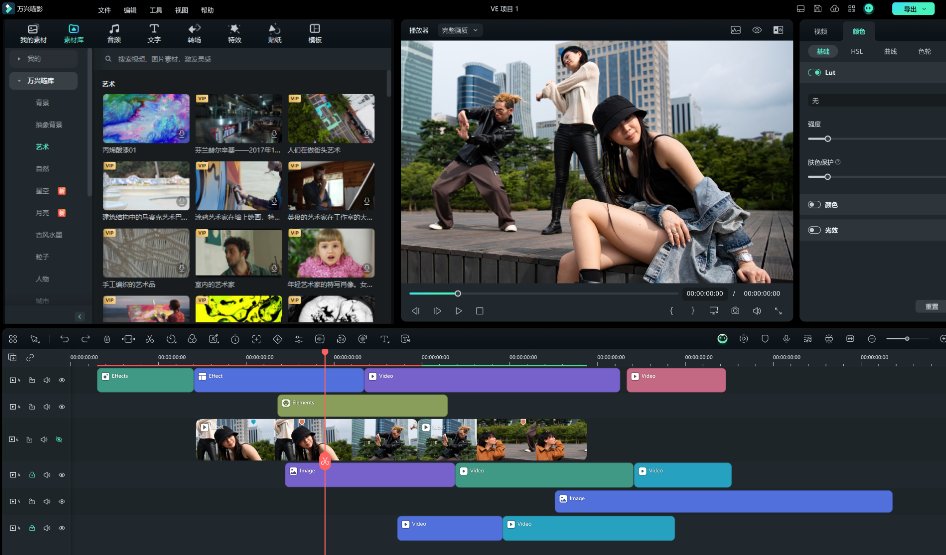Screen dimensions: 946x555
Task: Open the 贴纸 stickers tab
Action: tap(275, 33)
